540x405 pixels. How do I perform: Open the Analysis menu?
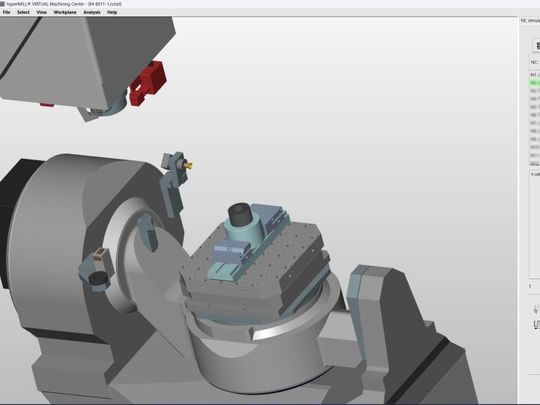pyautogui.click(x=92, y=12)
